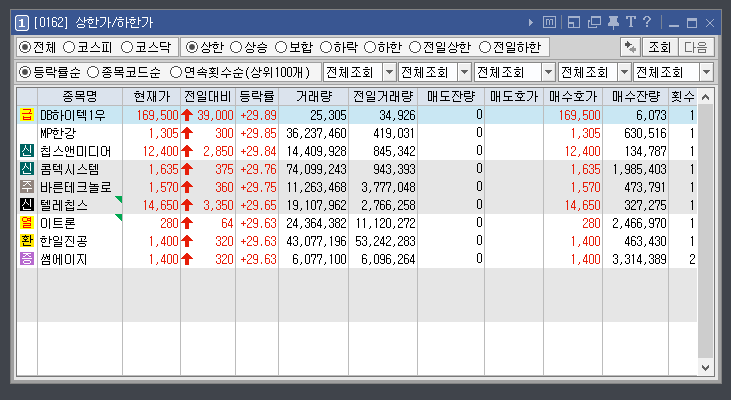Click the vertical scrollbar track of table

tap(705, 232)
